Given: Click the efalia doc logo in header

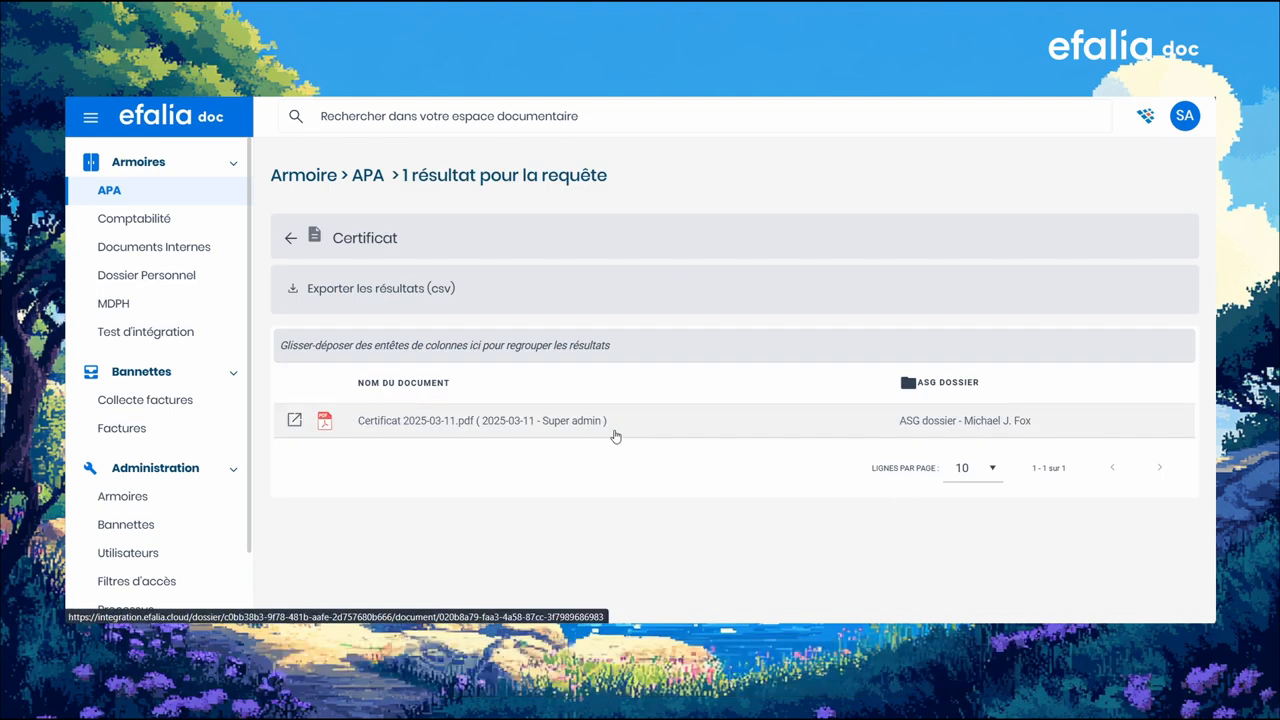Looking at the screenshot, I should (x=171, y=116).
